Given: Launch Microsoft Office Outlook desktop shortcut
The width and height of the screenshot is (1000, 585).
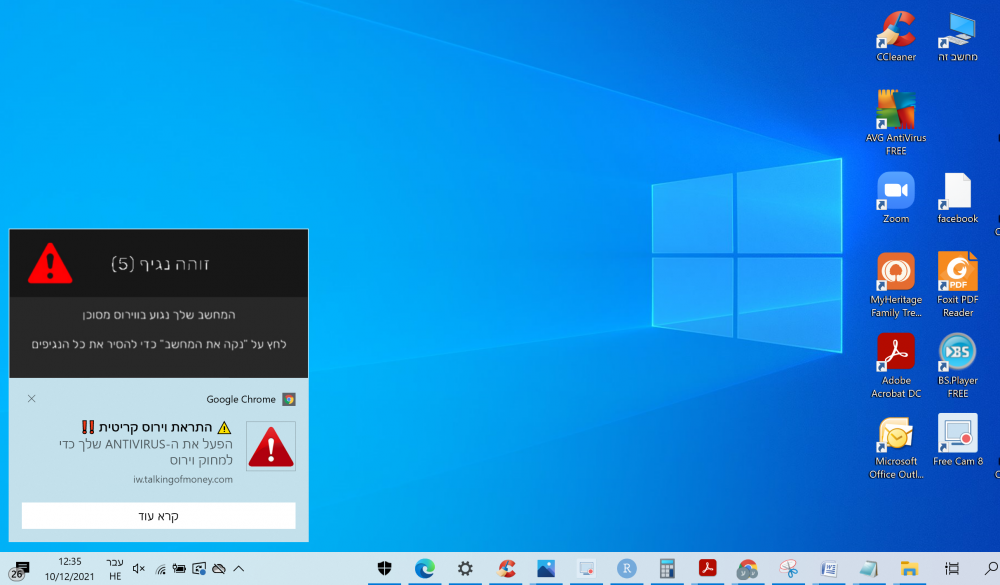Looking at the screenshot, I should [896, 447].
